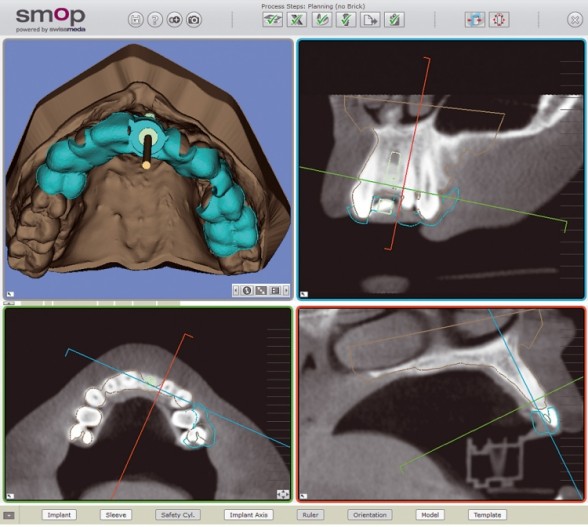Expand the bottom toolbar minus toggle
The width and height of the screenshot is (588, 527).
(9, 515)
